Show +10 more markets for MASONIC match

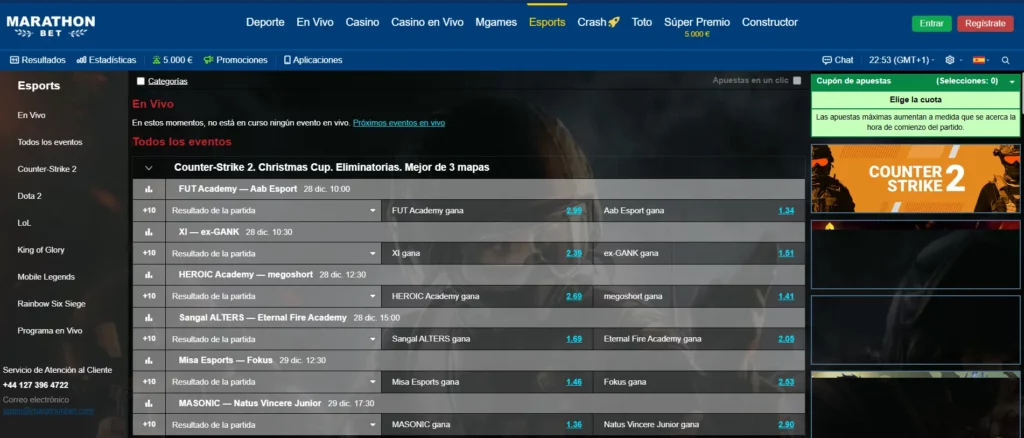point(149,424)
